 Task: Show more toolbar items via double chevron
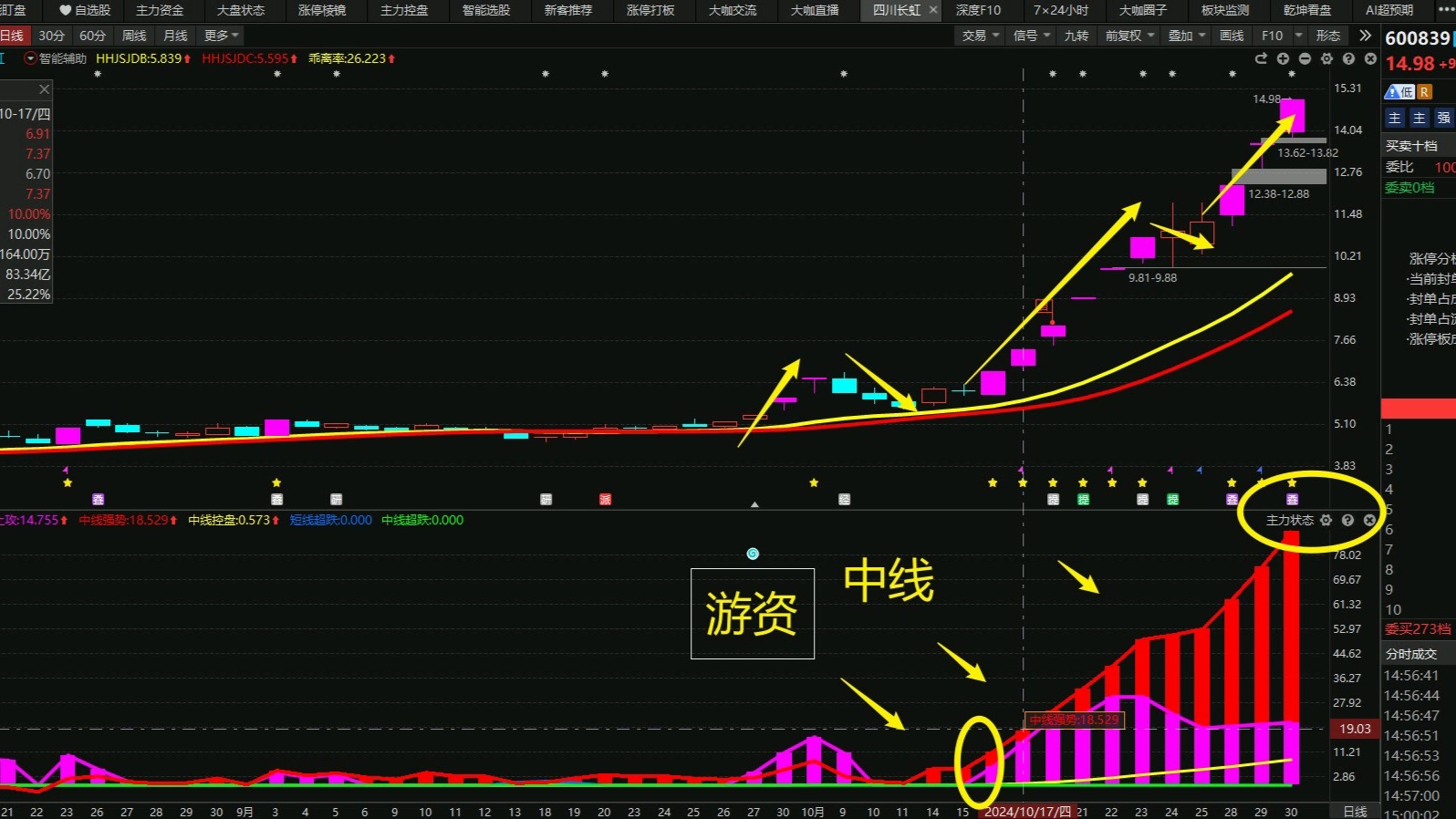click(1365, 36)
